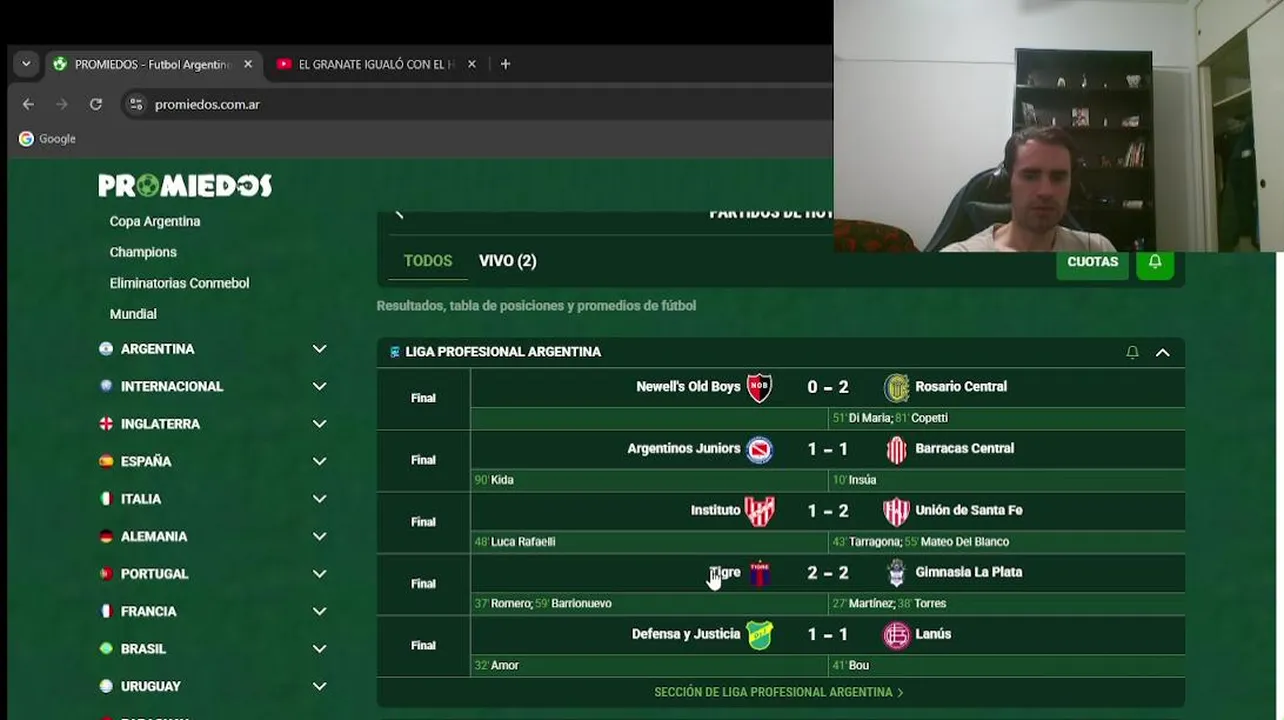Toggle Liga Profesional Argentina alert bell

(x=1132, y=352)
